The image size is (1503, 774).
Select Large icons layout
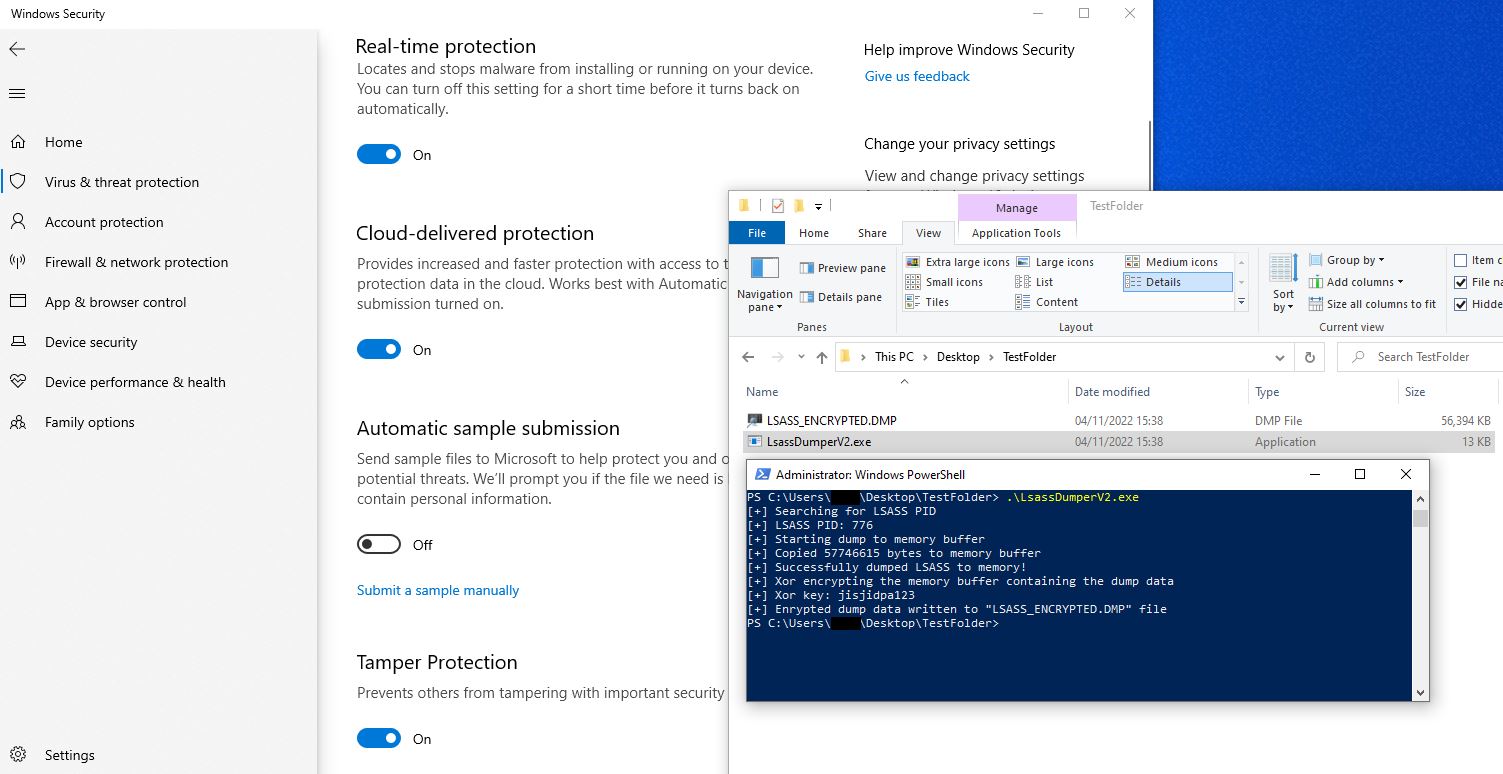(x=1054, y=262)
